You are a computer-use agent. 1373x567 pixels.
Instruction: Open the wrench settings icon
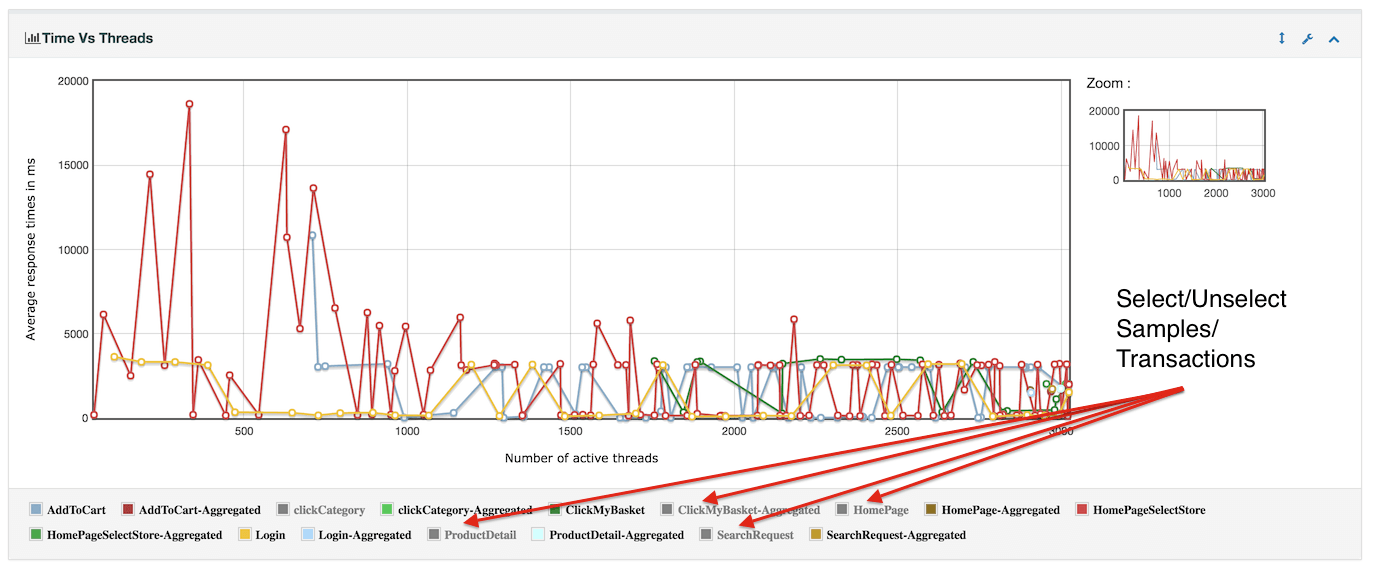click(x=1307, y=39)
